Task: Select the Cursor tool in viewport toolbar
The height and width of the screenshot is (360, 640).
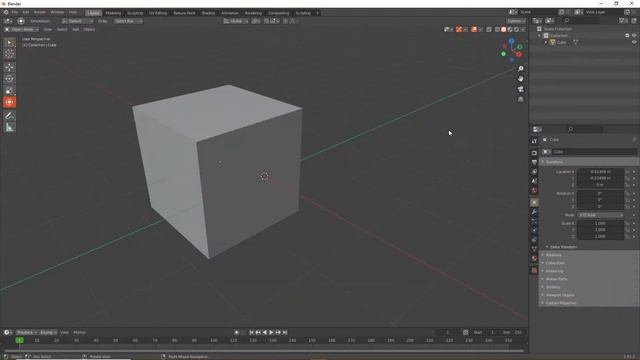Action: click(x=9, y=53)
